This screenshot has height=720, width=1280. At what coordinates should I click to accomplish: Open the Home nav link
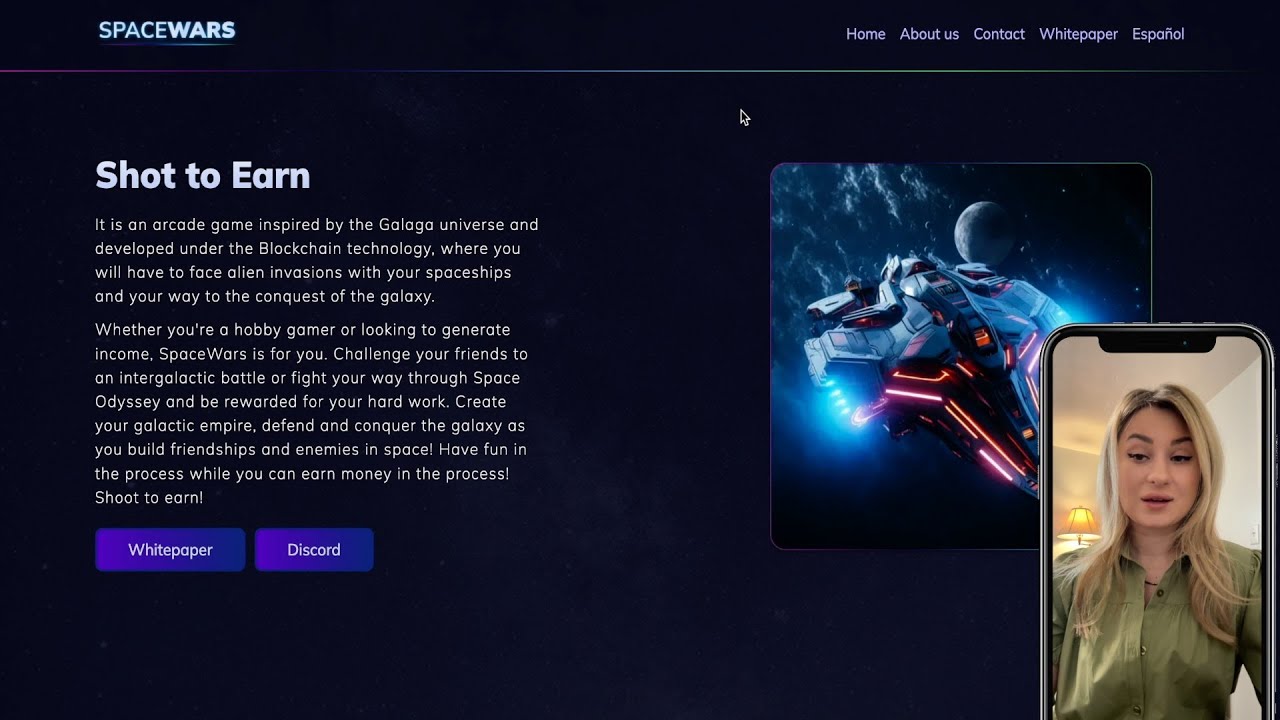[865, 34]
